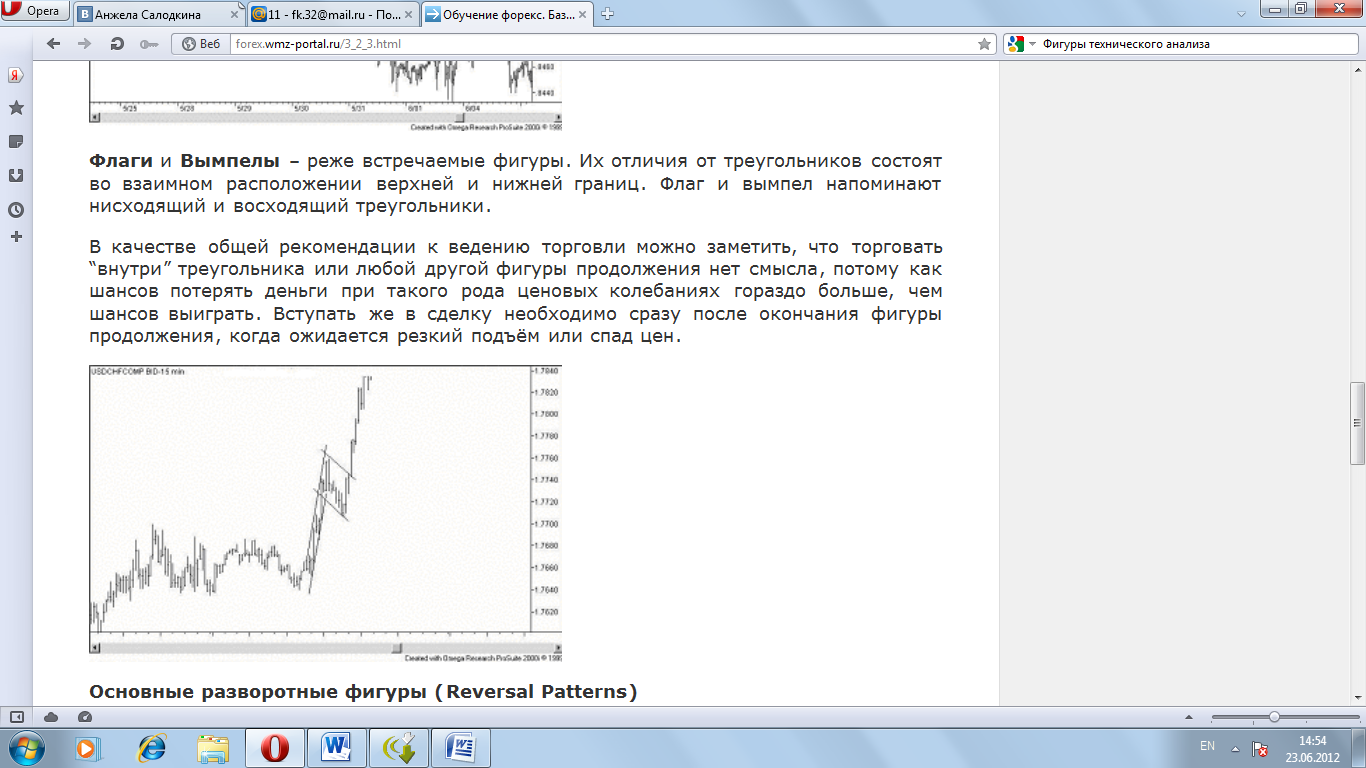This screenshot has height=768, width=1366.
Task: Focus the address bar with forex.wmz-portal.ru URL
Action: pyautogui.click(x=600, y=44)
